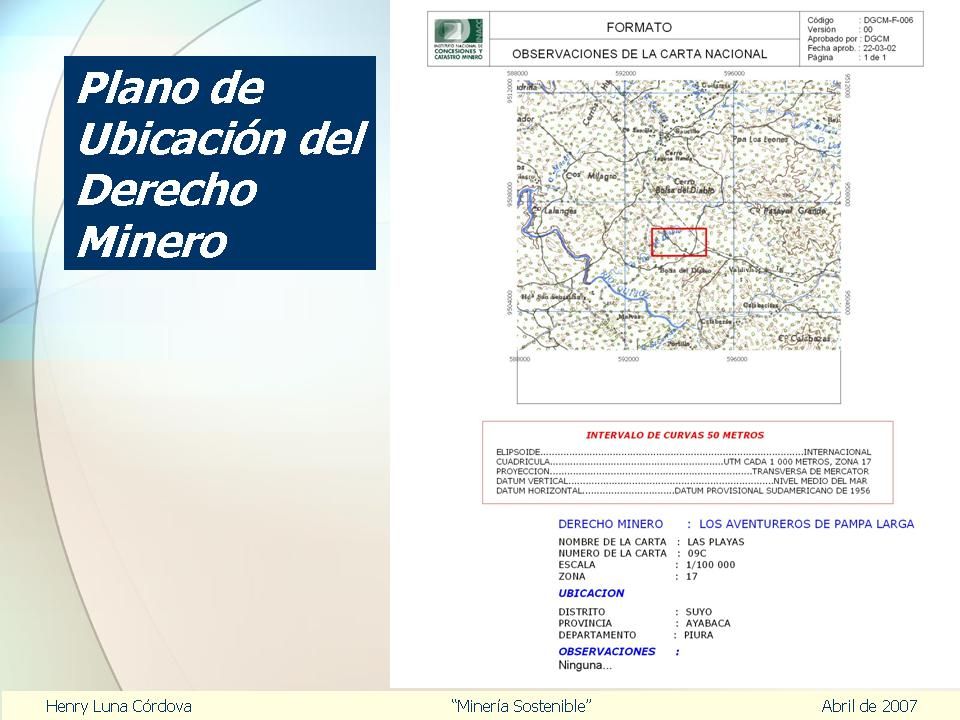Viewport: 960px width, 720px height.
Task: Click the footer title 'Minería Sostenible'
Action: point(522,707)
